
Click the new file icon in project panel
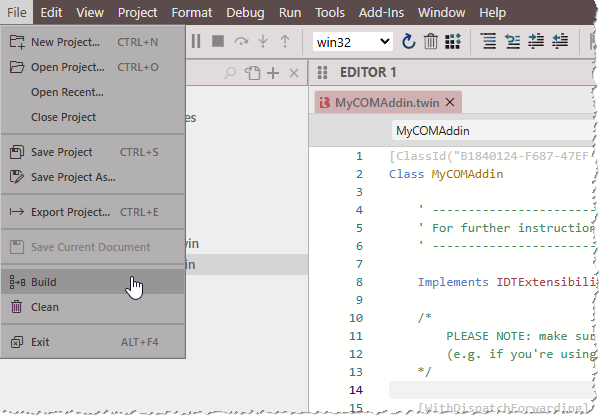[x=252, y=73]
